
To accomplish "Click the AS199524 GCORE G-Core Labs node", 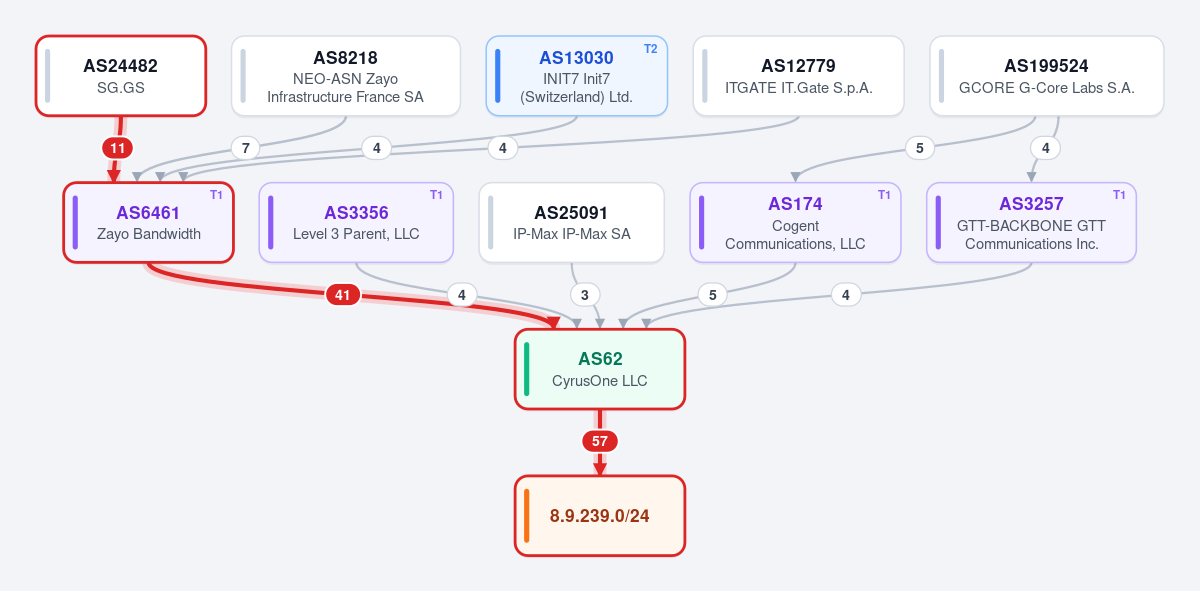I will point(1047,76).
